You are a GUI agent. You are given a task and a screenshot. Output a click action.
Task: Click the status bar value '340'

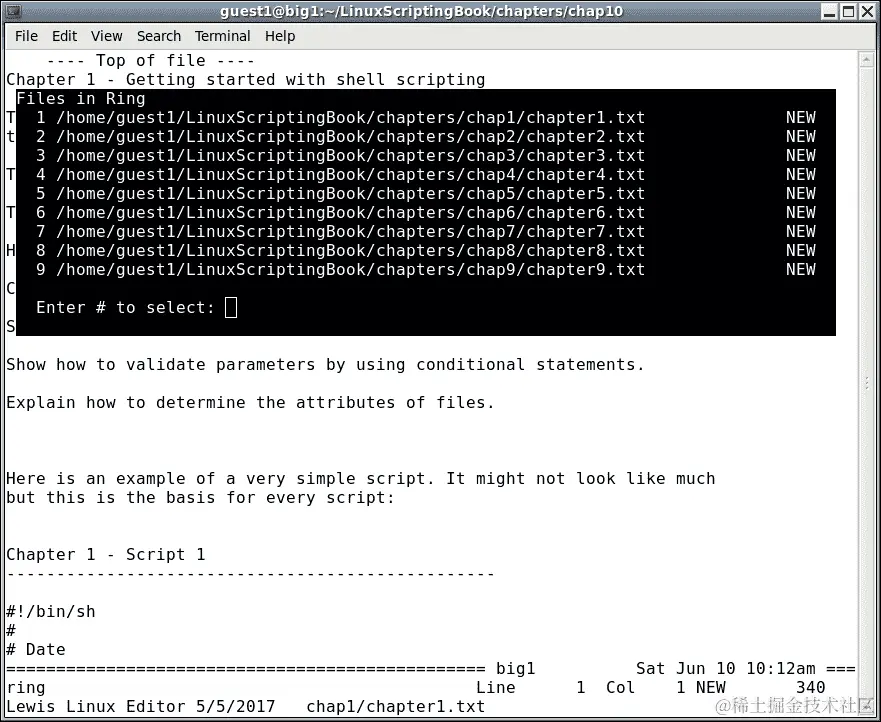[x=810, y=688]
